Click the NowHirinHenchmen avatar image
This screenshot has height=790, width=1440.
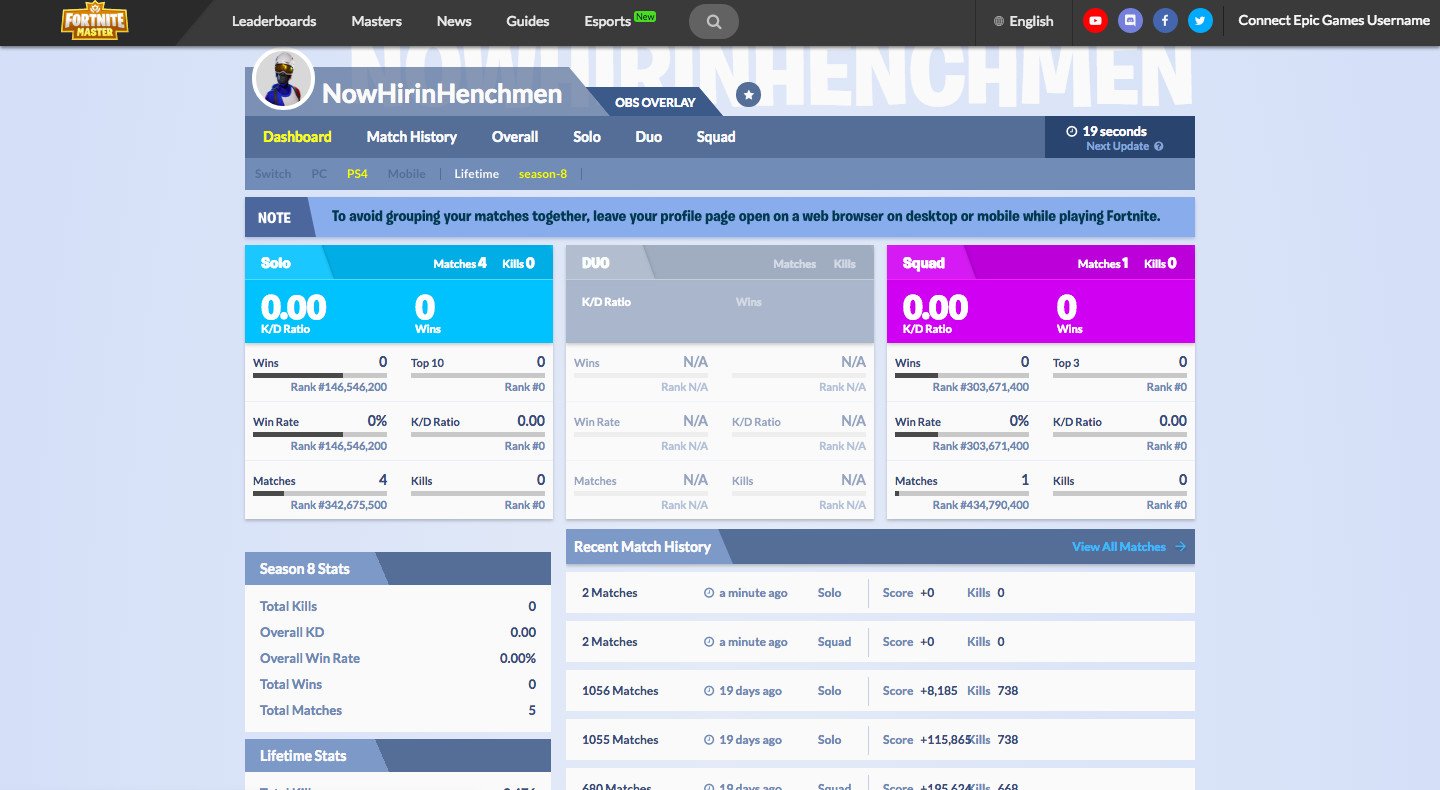(284, 78)
